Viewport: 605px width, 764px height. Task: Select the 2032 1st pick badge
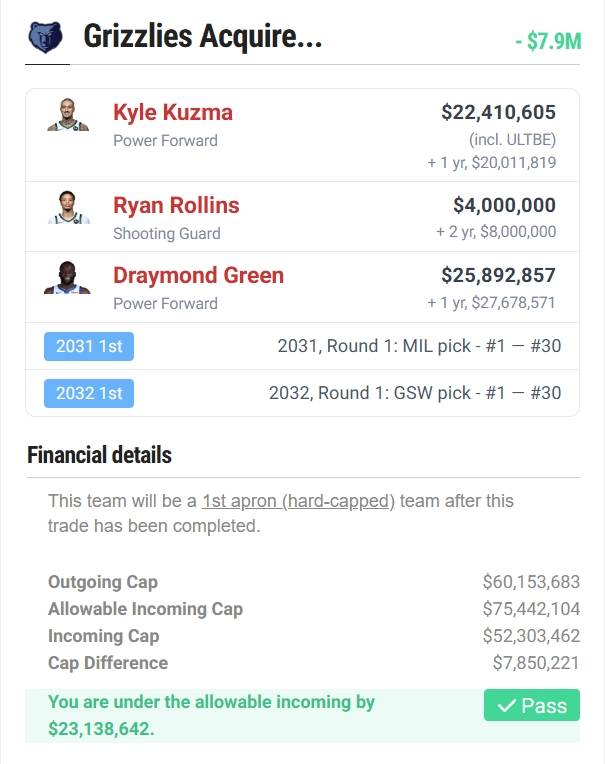(x=89, y=393)
